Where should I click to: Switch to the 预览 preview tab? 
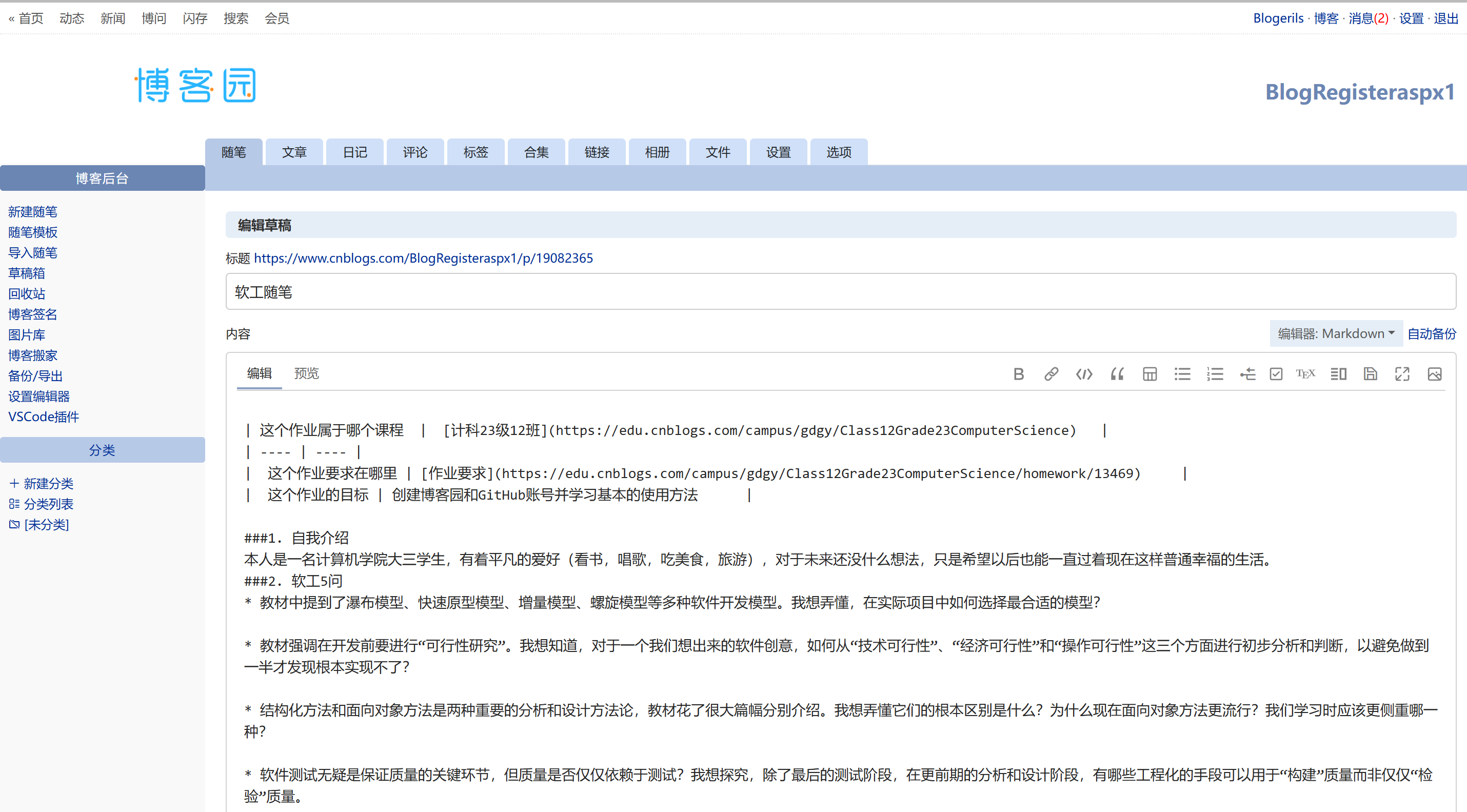pyautogui.click(x=306, y=373)
